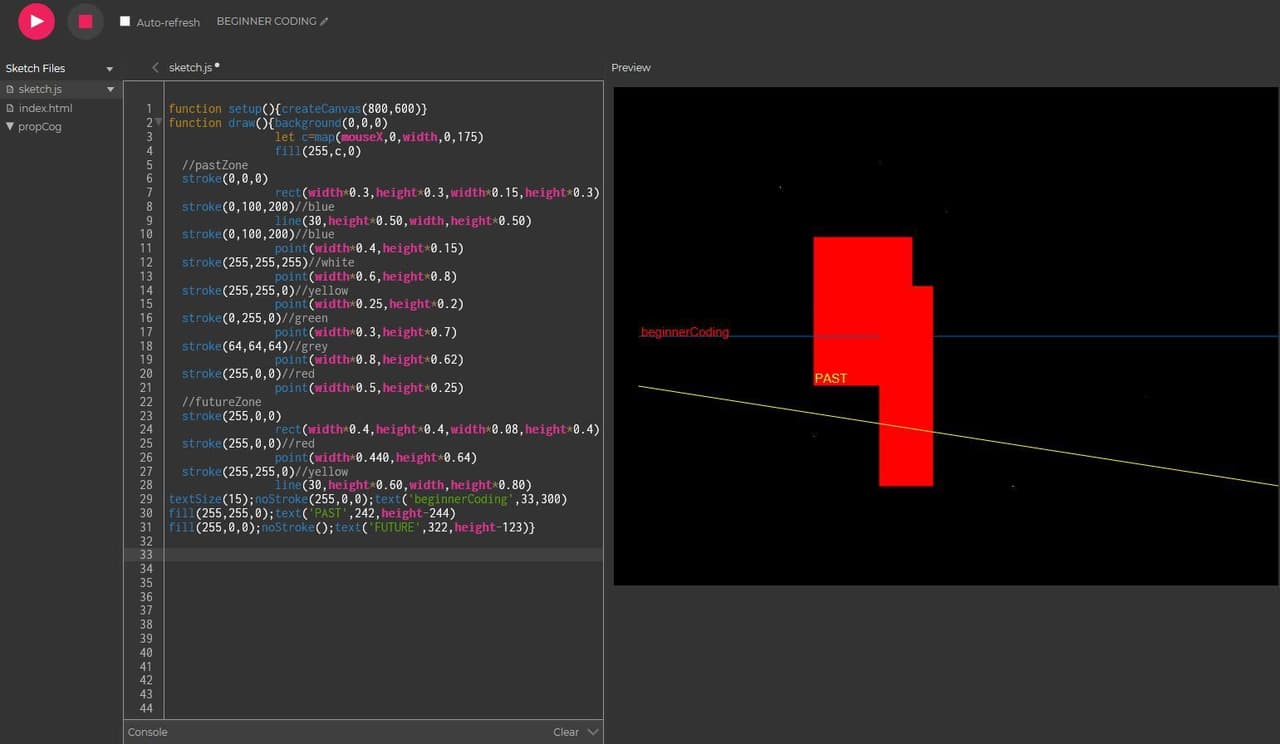Click line number 44 in the gutter
Viewport: 1280px width, 744px height.
pyautogui.click(x=146, y=708)
